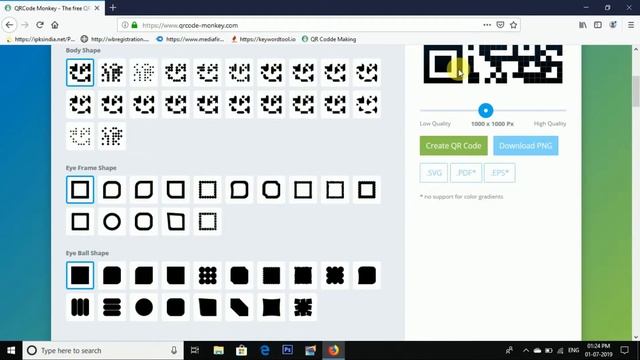
Task: Open Task View from the taskbar
Action: pos(195,350)
